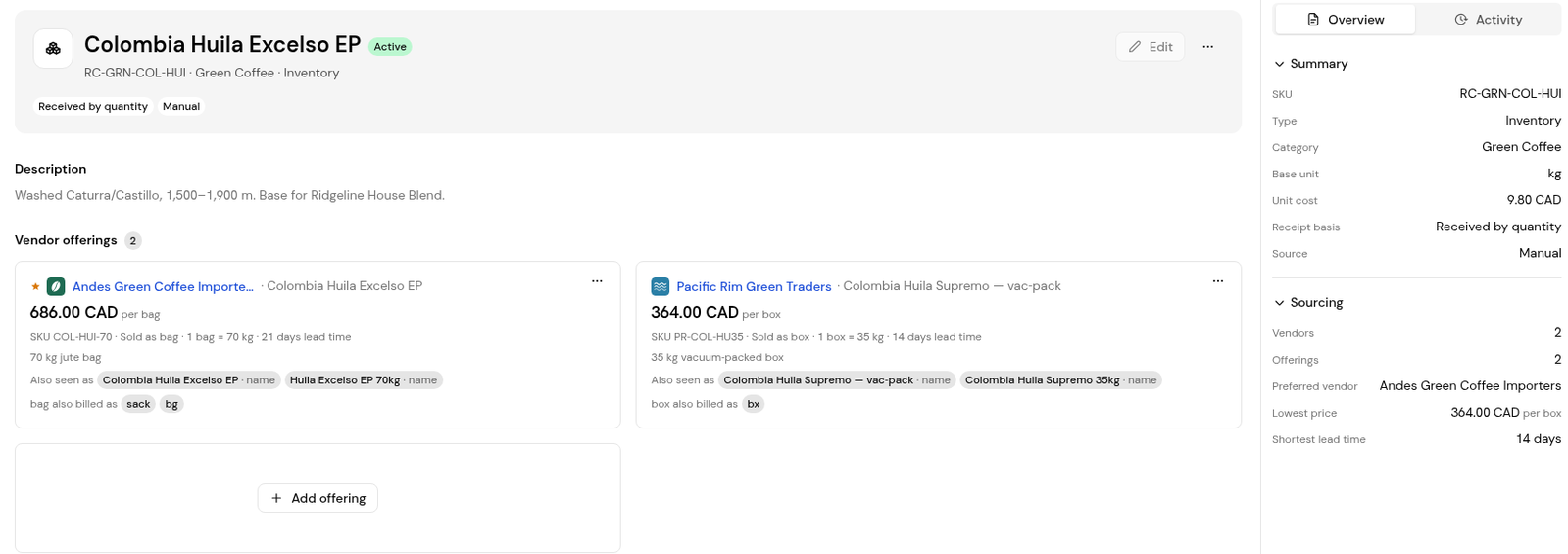Viewport: 1568px width, 554px height.
Task: Click the SKU value RC-GRN-COL-HUI in Summary
Action: pos(1510,94)
